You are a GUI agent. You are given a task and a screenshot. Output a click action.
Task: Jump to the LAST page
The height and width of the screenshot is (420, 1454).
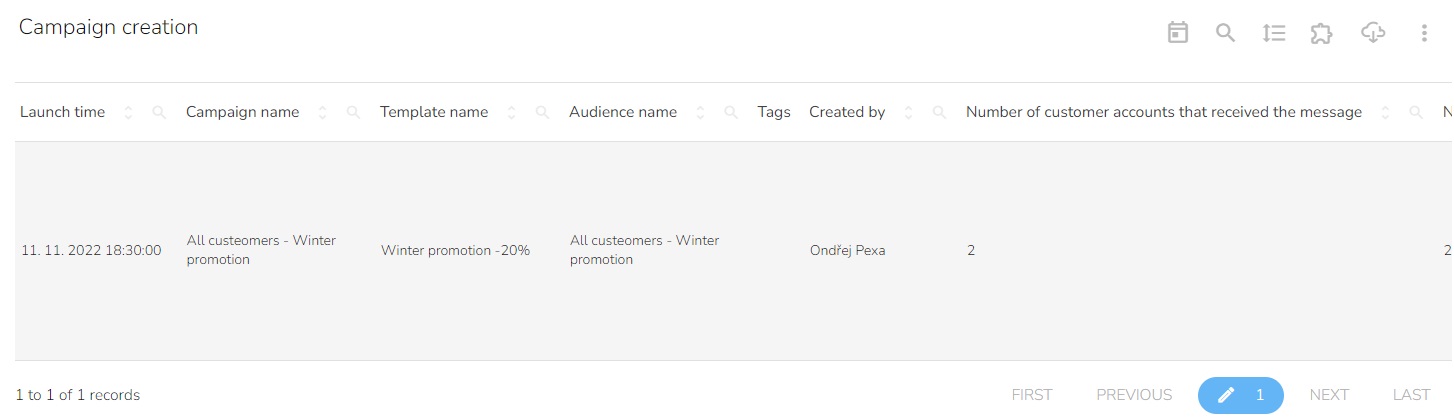(1412, 395)
